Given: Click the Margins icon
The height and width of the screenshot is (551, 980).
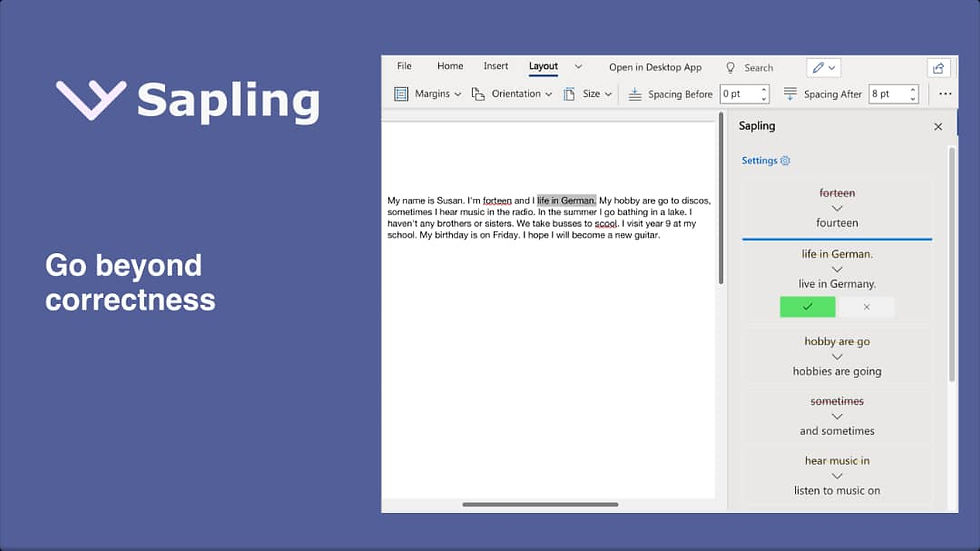Looking at the screenshot, I should [x=401, y=94].
